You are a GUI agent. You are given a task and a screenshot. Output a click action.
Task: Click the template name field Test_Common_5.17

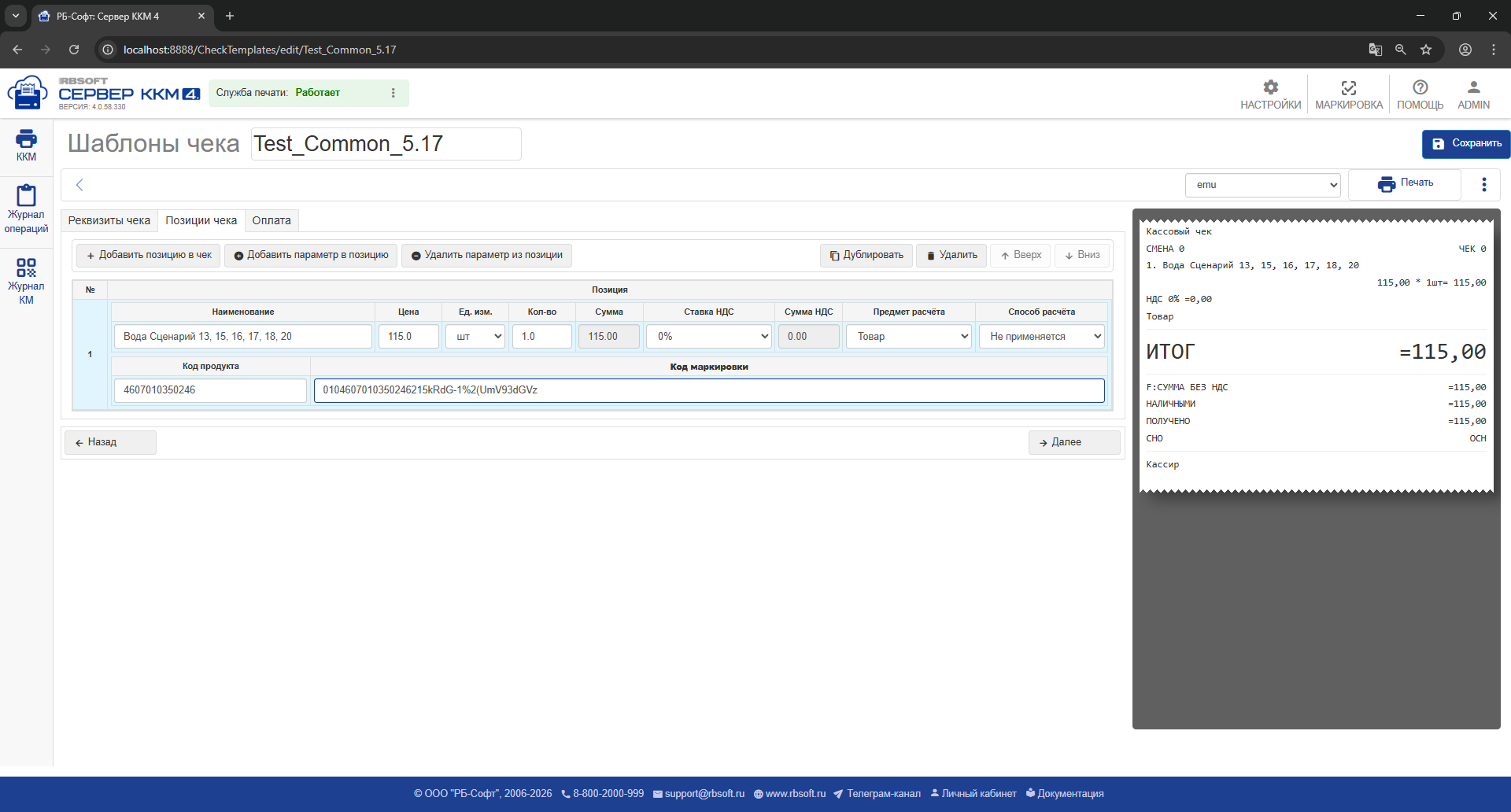tap(386, 144)
